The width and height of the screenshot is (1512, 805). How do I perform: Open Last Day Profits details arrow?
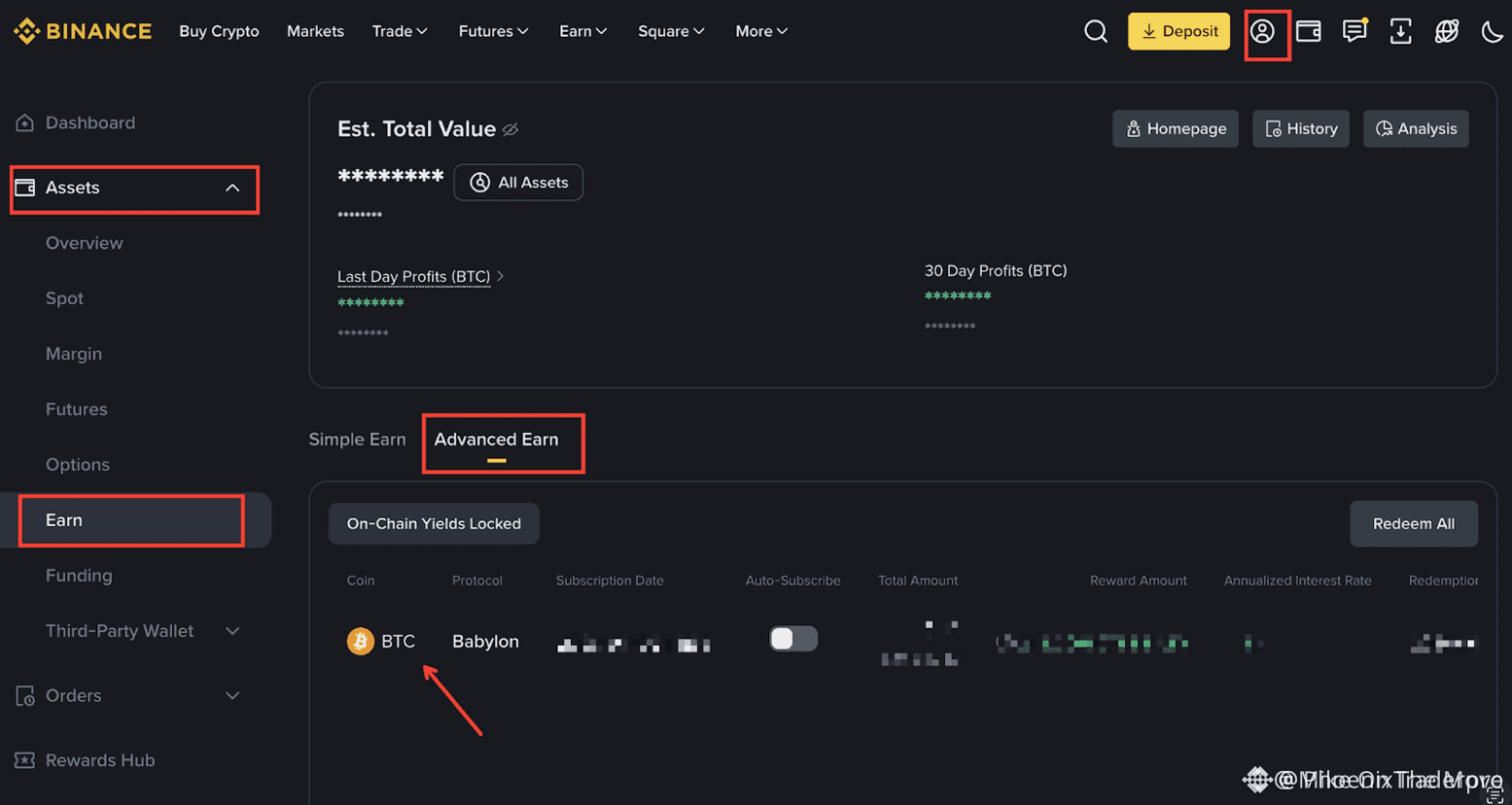(x=501, y=276)
